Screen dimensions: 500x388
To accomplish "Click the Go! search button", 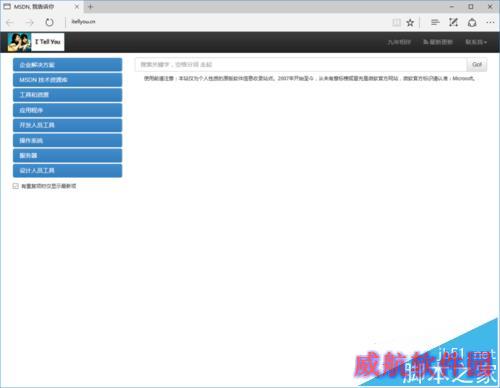I will click(x=477, y=65).
